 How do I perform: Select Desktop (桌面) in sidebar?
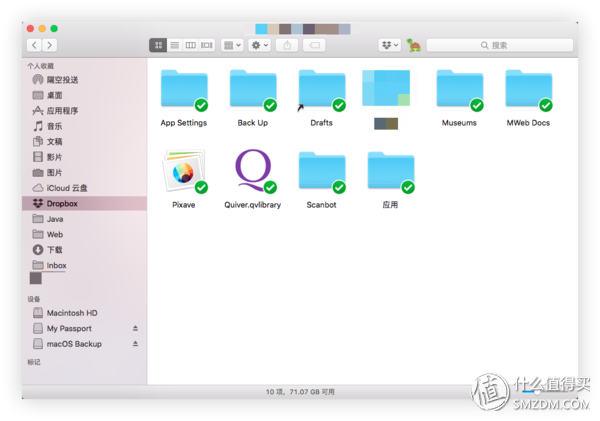pyautogui.click(x=84, y=95)
